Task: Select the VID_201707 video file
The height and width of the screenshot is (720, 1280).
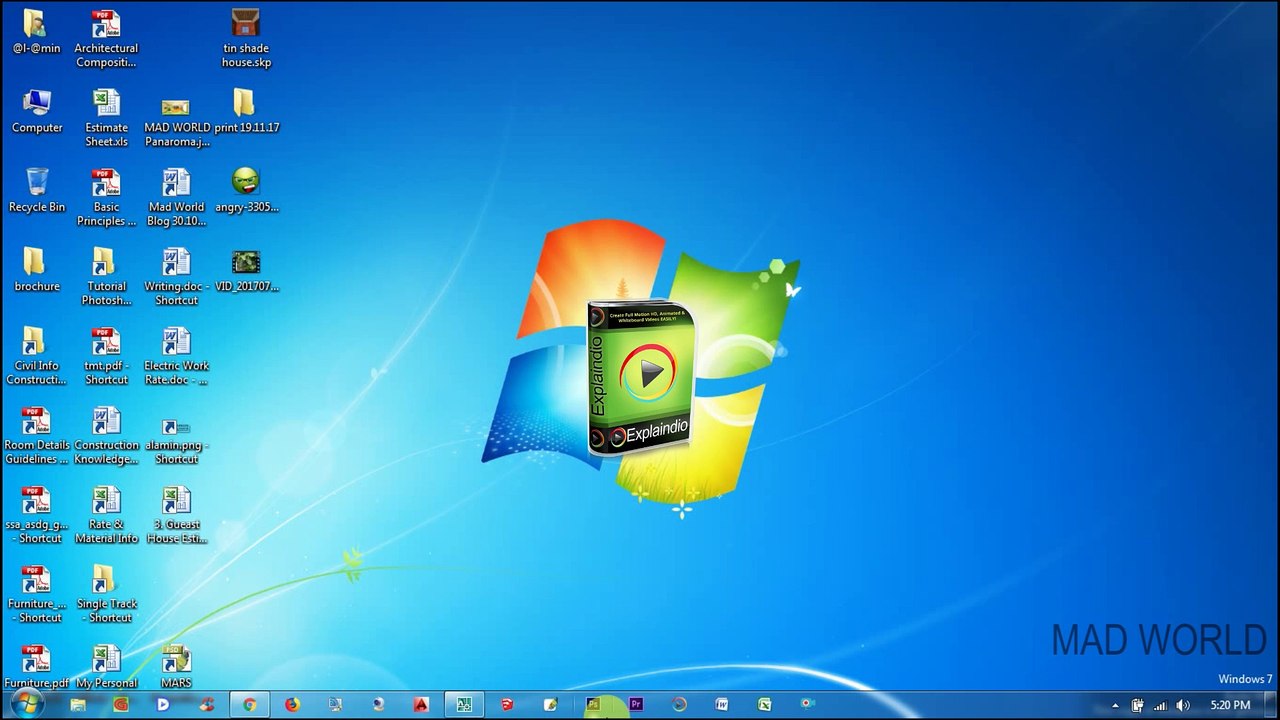Action: coord(246,269)
